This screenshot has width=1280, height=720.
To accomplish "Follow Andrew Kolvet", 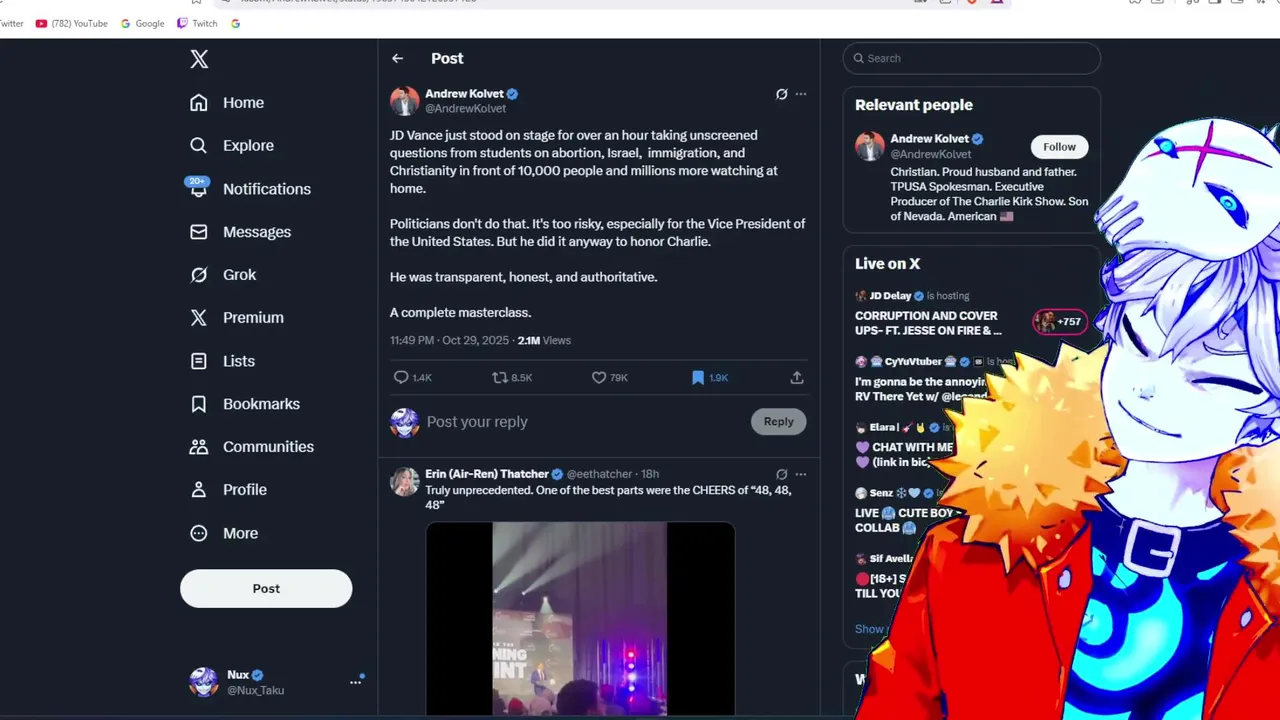I will click(x=1060, y=147).
